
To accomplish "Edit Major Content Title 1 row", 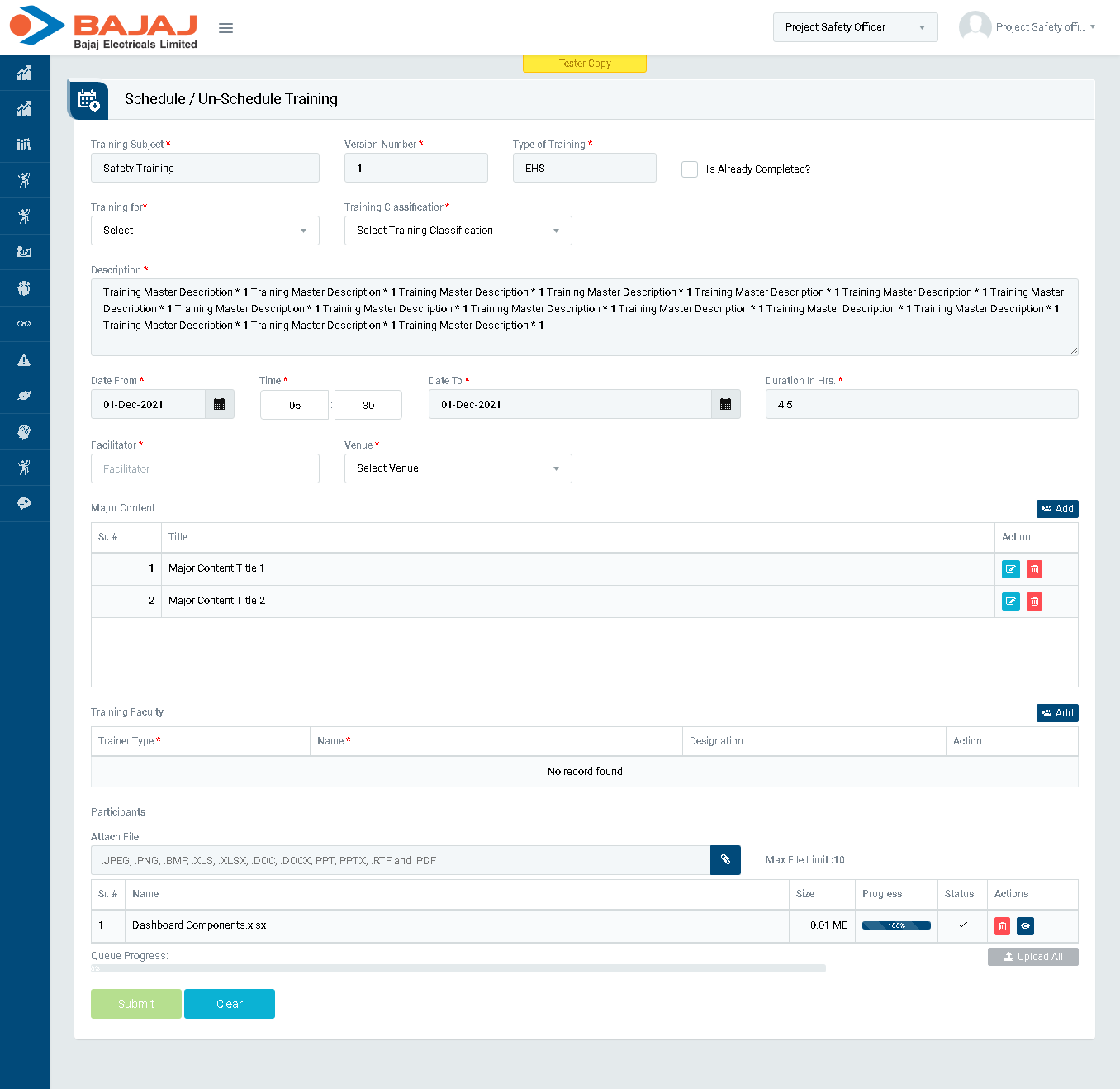I will [x=1010, y=569].
